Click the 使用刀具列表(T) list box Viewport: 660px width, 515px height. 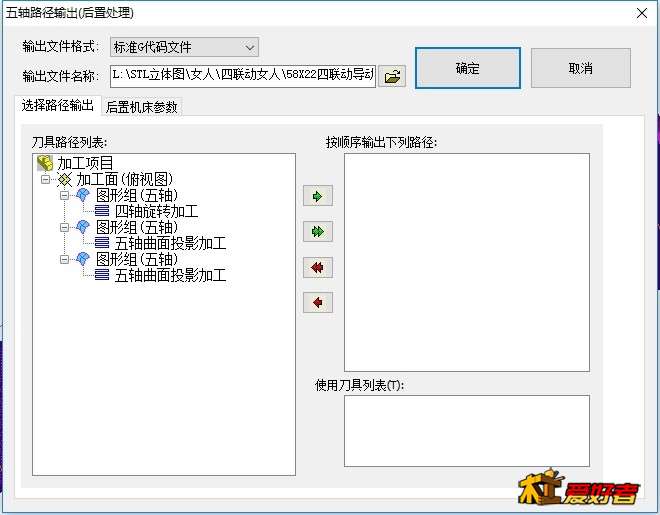click(x=467, y=431)
